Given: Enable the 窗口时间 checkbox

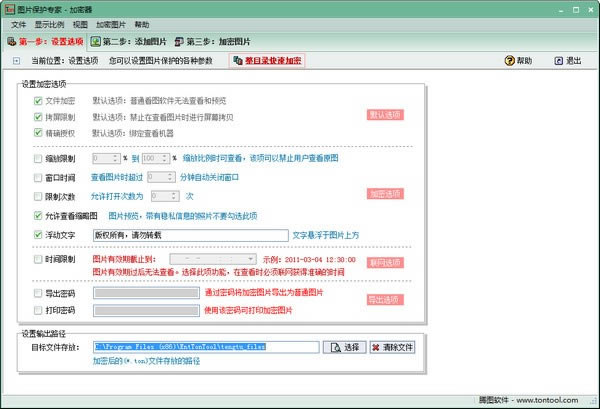Looking at the screenshot, I should point(38,178).
